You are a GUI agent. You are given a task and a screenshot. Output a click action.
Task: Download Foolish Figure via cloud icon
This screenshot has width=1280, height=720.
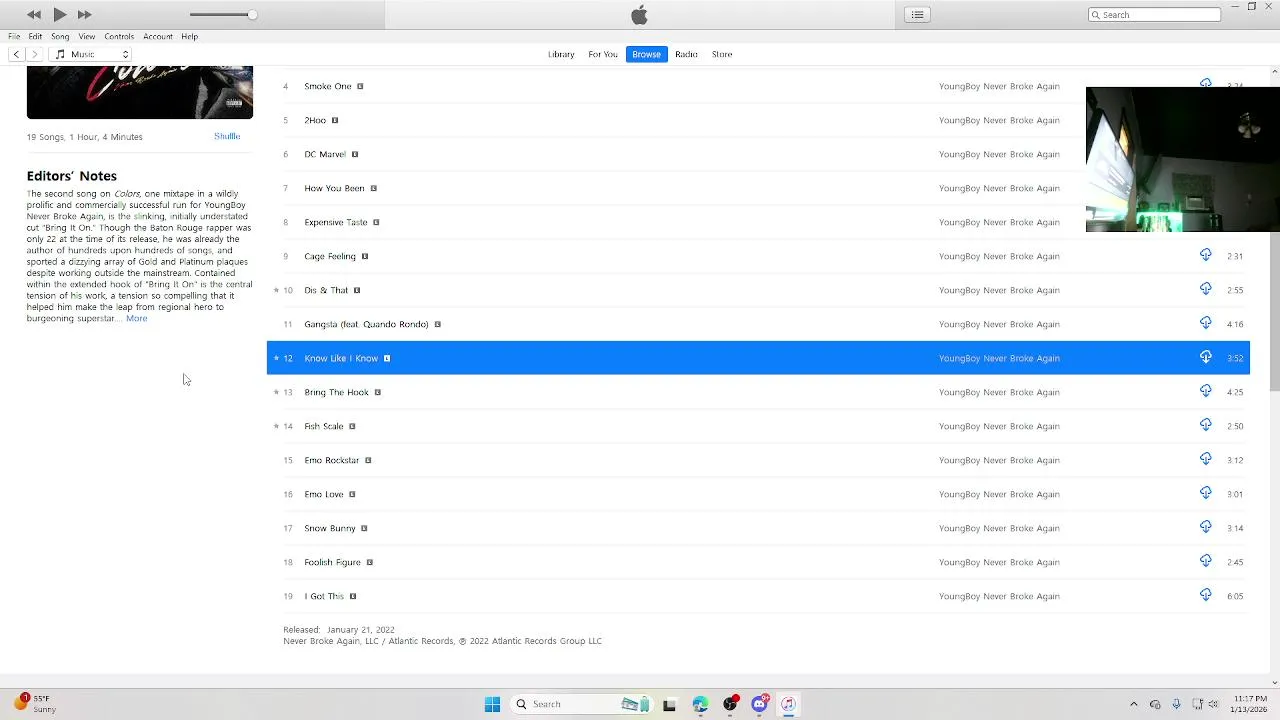click(x=1205, y=561)
